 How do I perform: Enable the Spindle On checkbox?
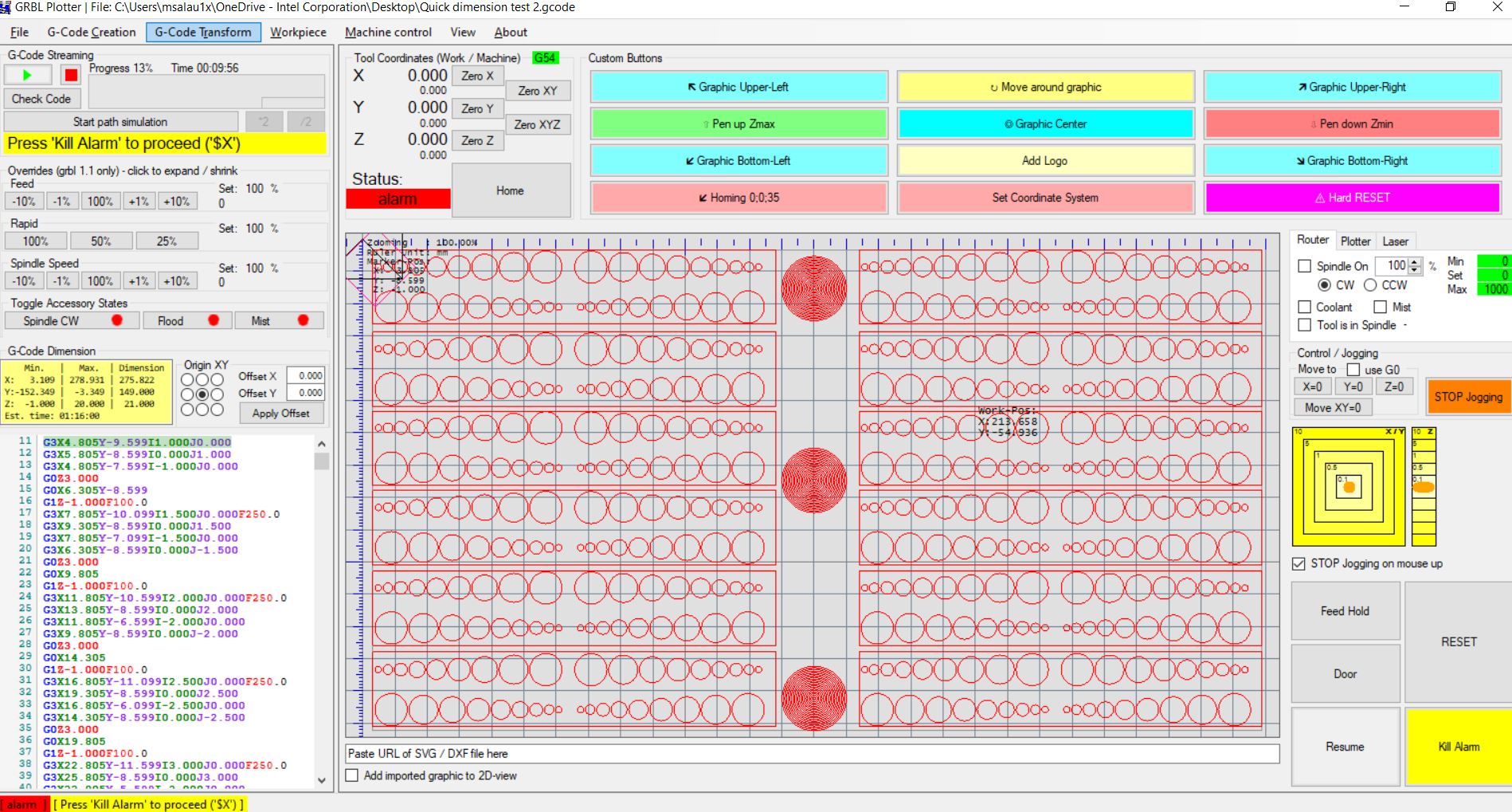tap(1304, 266)
